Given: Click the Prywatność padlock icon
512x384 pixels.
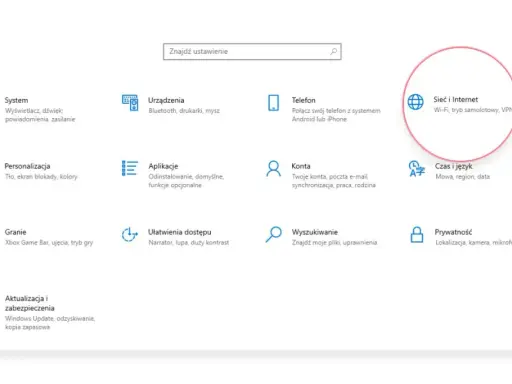Looking at the screenshot, I should [417, 235].
